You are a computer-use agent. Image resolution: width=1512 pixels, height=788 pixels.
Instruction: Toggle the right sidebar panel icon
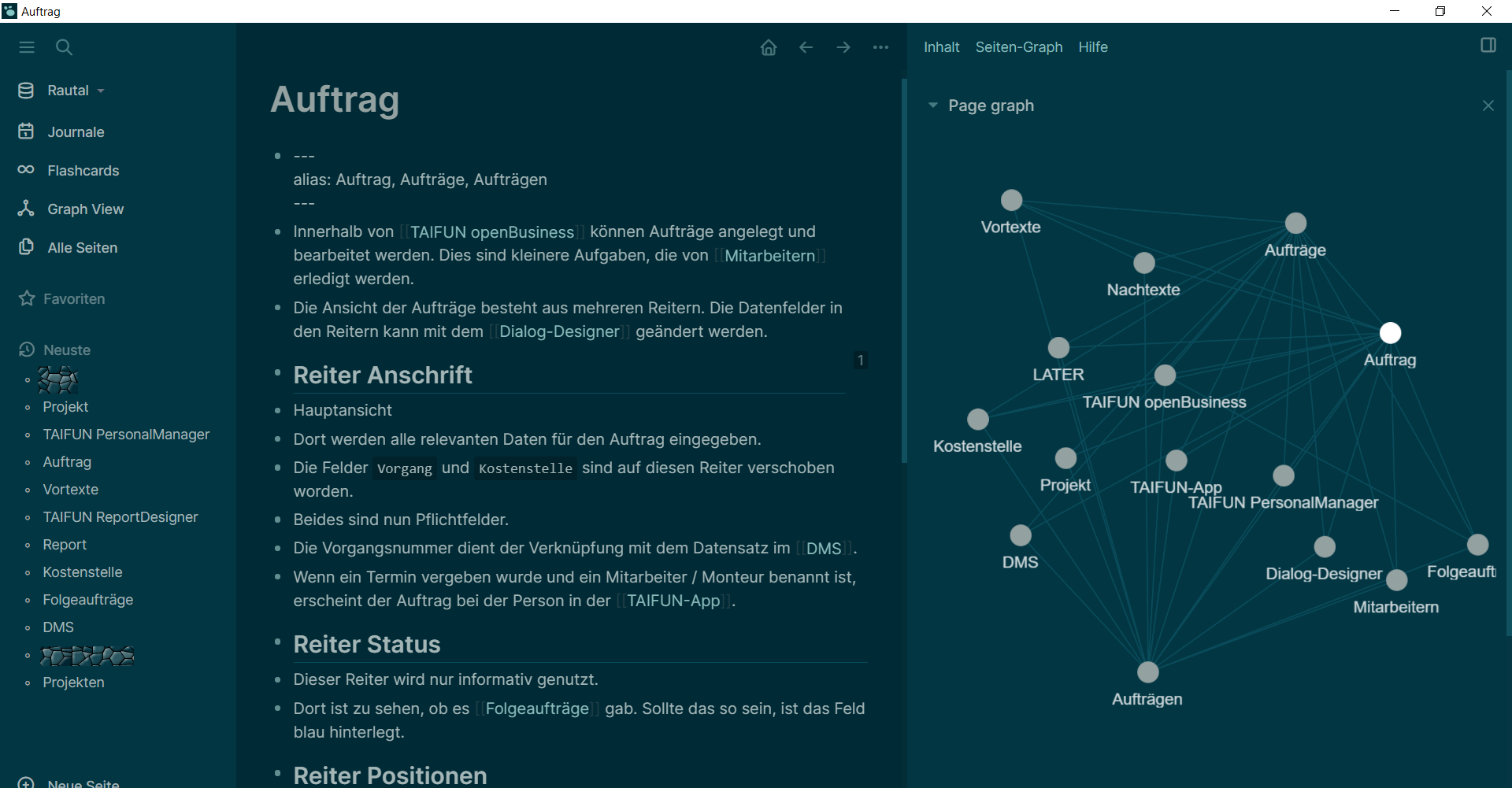click(x=1488, y=46)
